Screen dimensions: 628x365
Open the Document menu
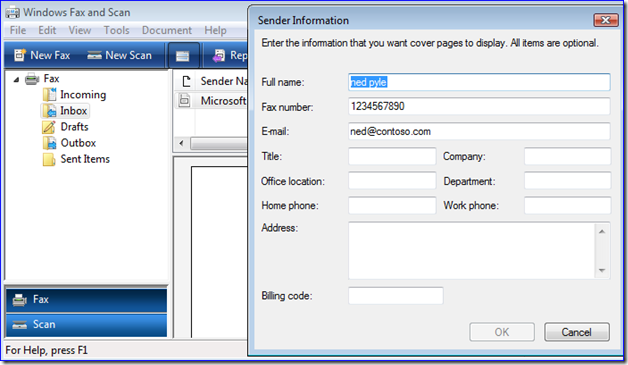[x=167, y=30]
